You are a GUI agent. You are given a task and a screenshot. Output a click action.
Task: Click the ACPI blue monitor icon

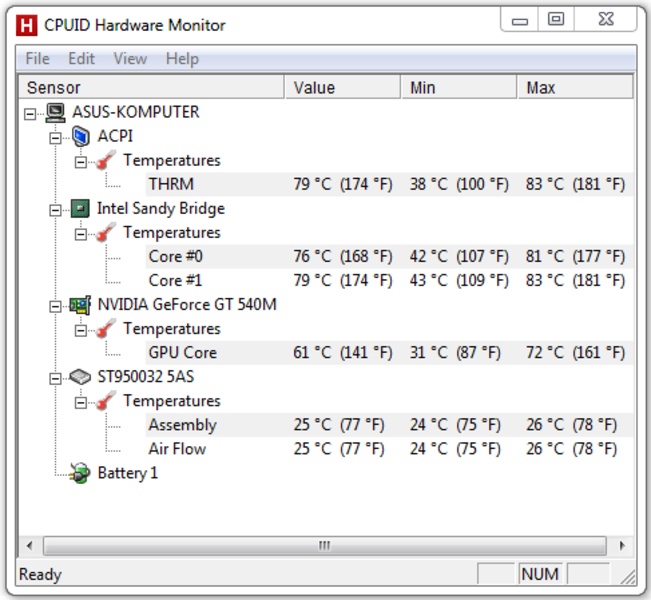coord(81,136)
